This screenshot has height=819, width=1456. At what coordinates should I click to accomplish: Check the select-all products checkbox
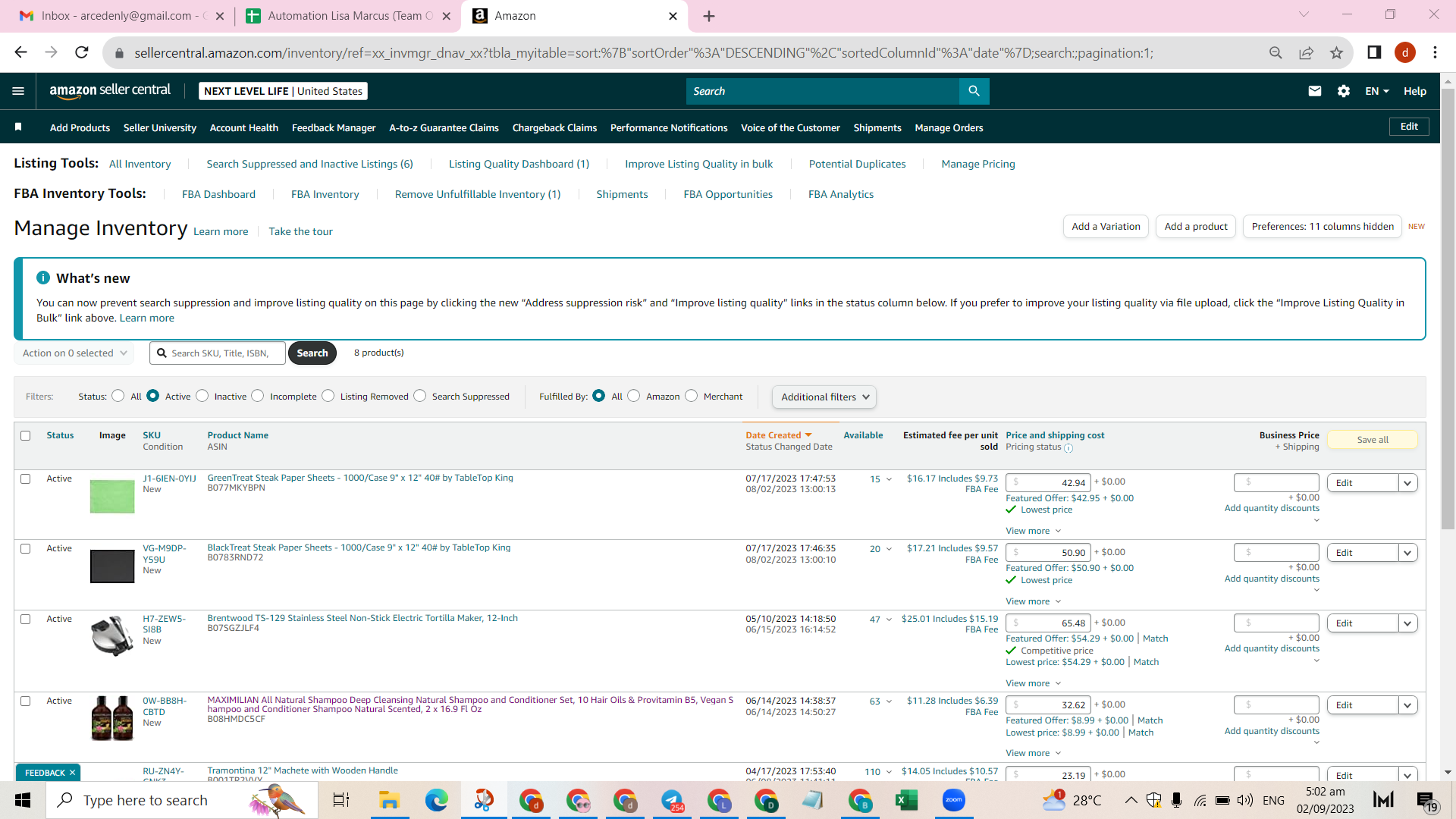[x=26, y=435]
